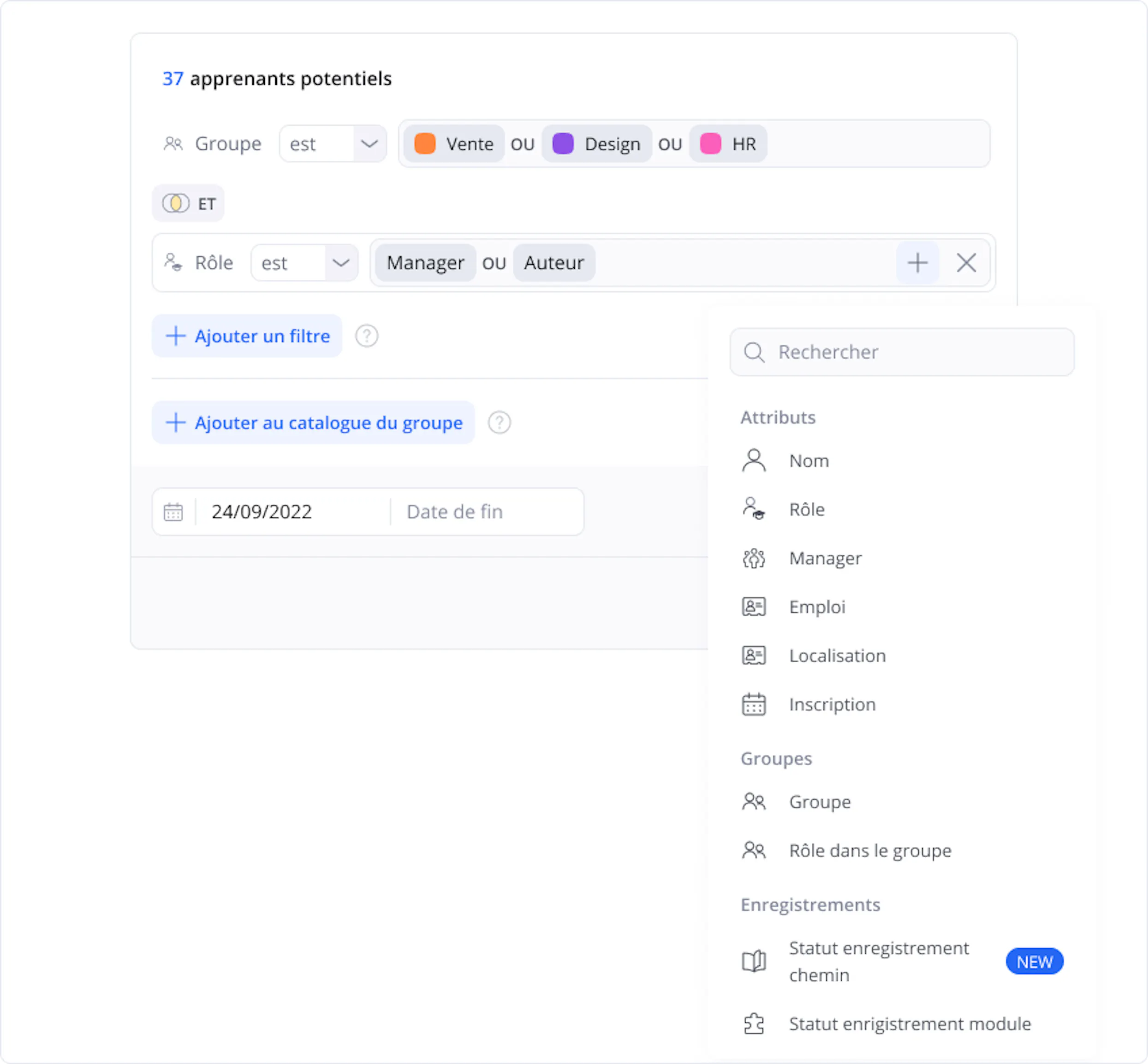
Task: Click the module puzzle piece icon
Action: click(754, 1024)
